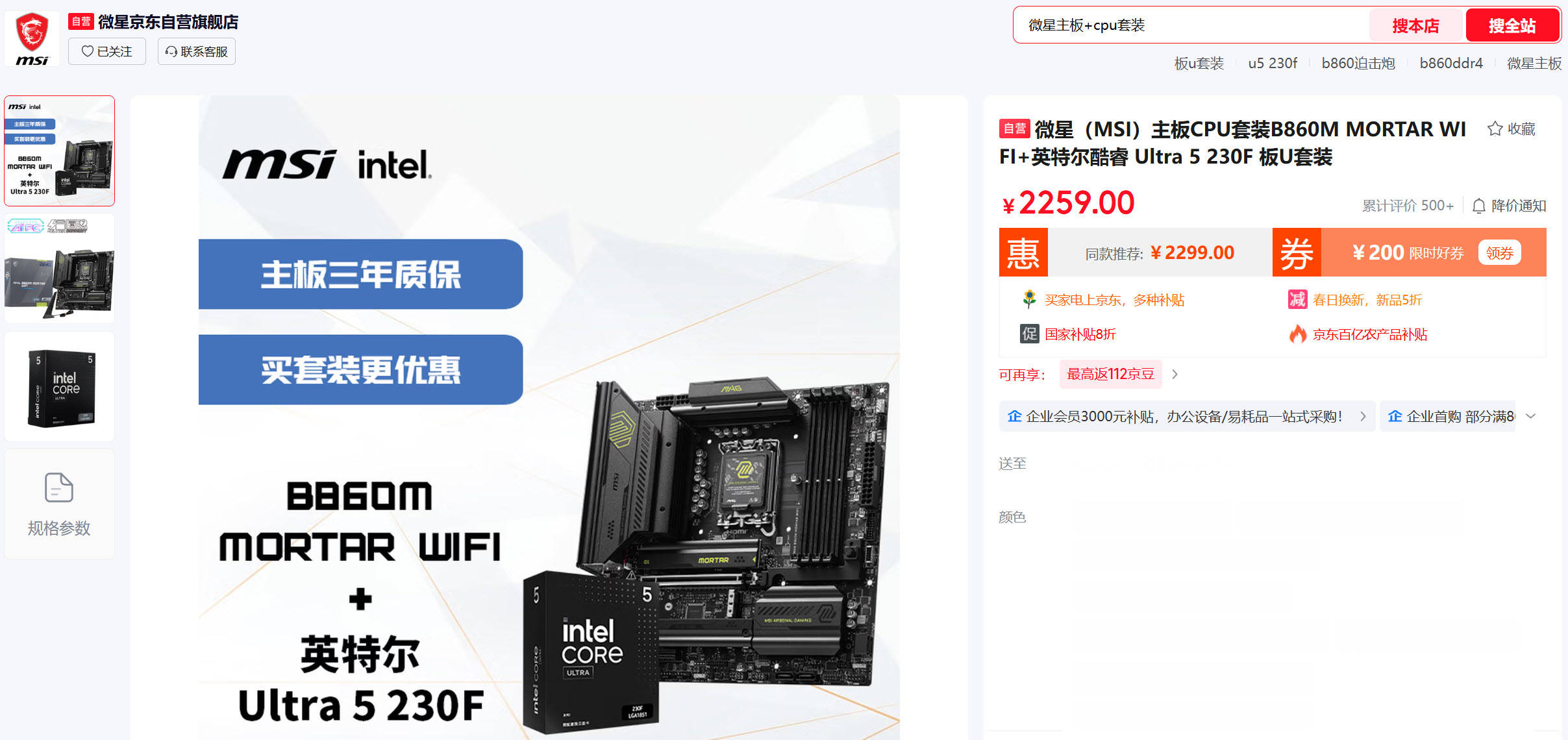This screenshot has width=1568, height=740.
Task: Expand the 最高返112京豆 rewards arrow
Action: coord(1175,375)
